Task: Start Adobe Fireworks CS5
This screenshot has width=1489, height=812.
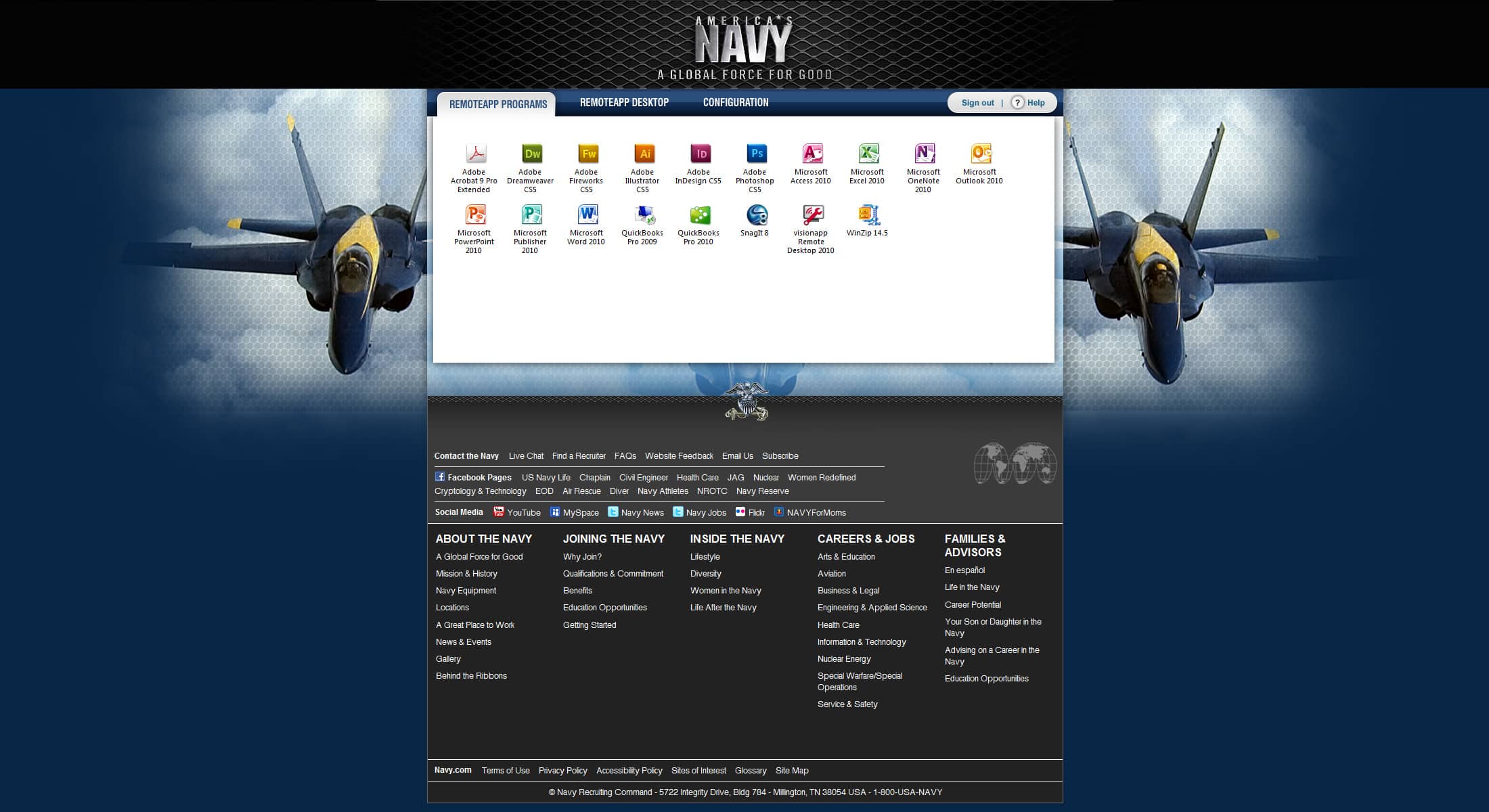Action: pyautogui.click(x=587, y=168)
